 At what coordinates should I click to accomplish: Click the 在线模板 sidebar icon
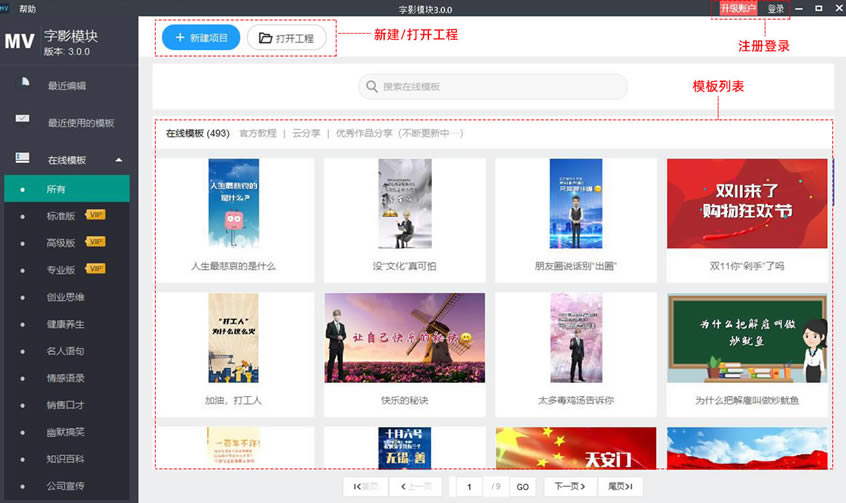[x=23, y=158]
